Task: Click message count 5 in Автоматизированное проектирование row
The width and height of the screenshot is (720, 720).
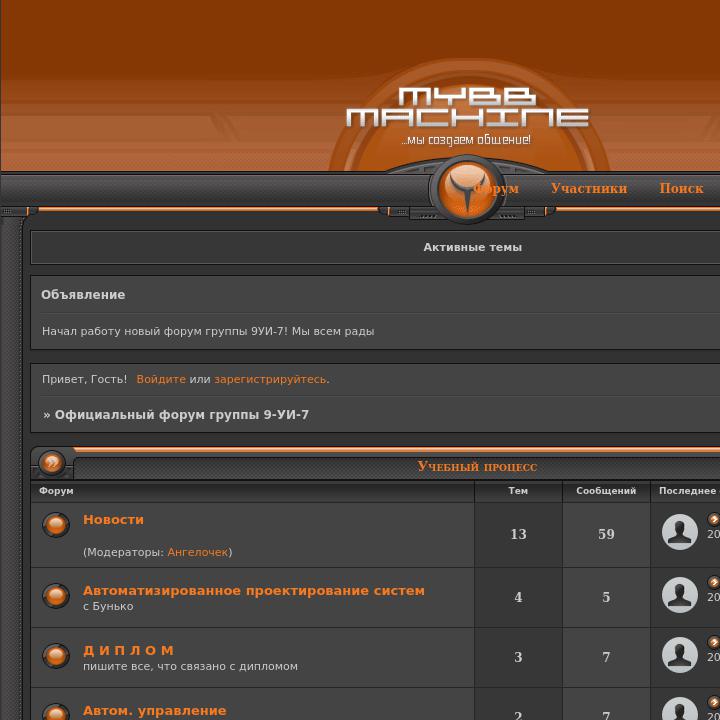Action: [606, 597]
